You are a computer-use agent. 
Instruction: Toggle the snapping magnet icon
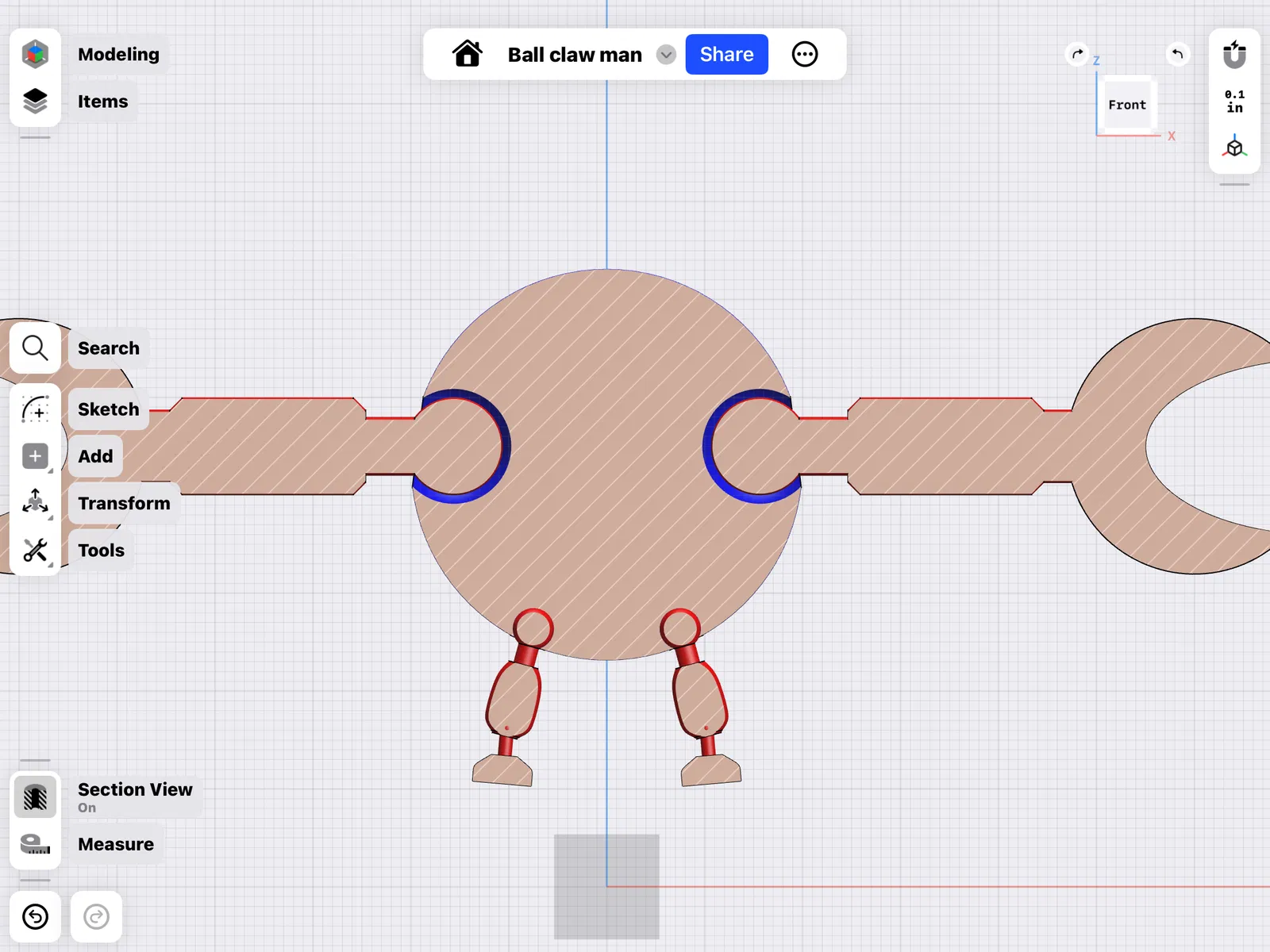click(1234, 54)
